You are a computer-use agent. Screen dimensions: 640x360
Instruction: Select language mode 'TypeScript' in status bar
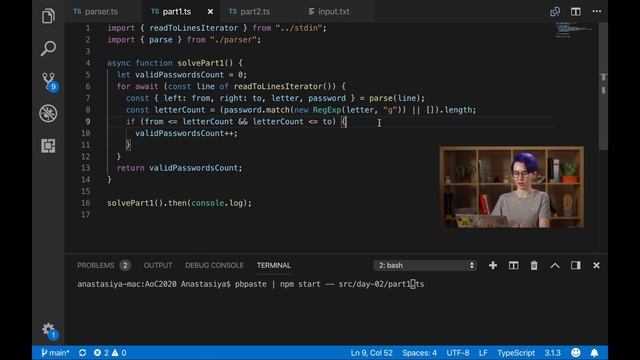click(516, 353)
